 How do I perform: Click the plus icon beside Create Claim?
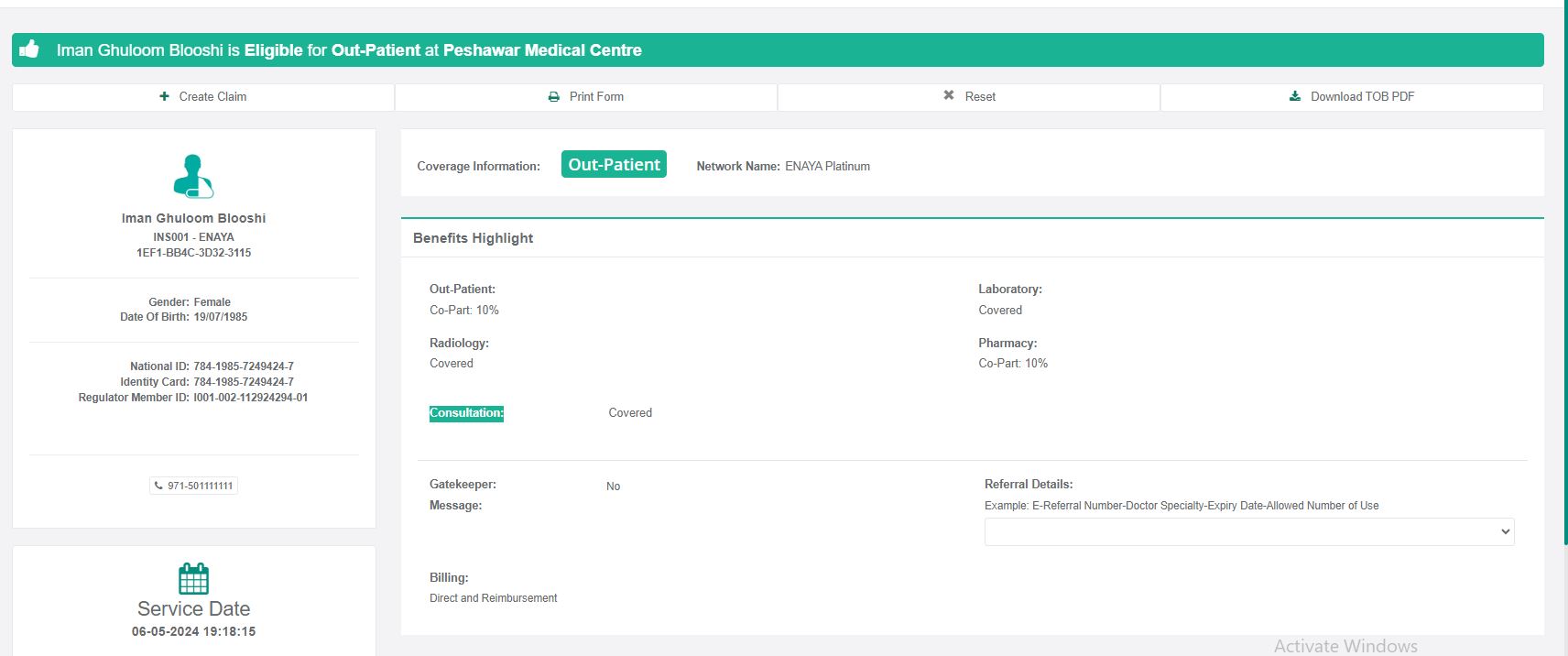(x=164, y=96)
